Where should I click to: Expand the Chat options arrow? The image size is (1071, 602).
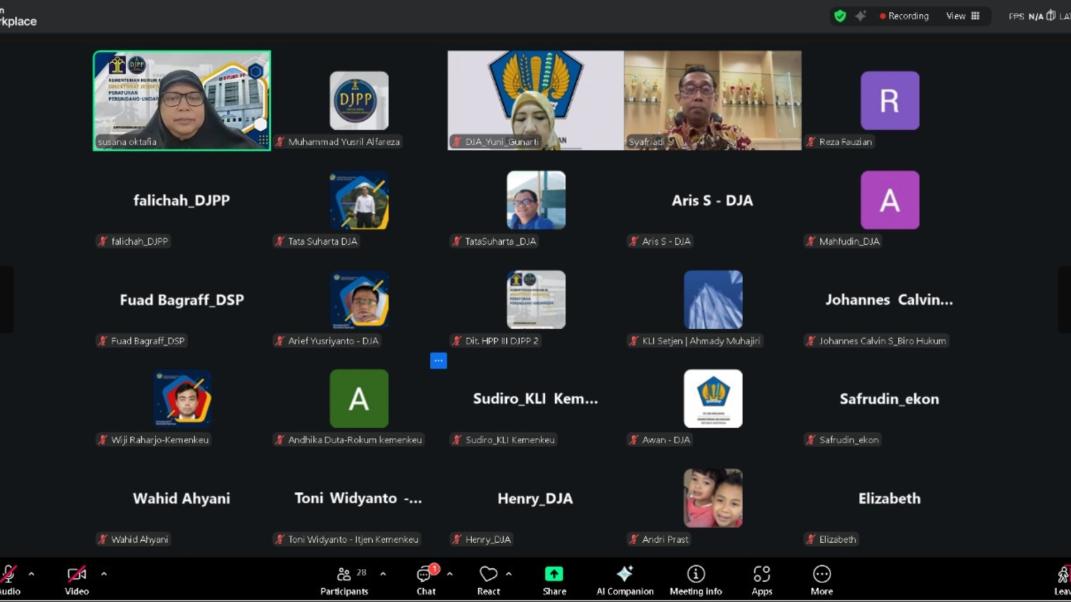click(x=450, y=574)
